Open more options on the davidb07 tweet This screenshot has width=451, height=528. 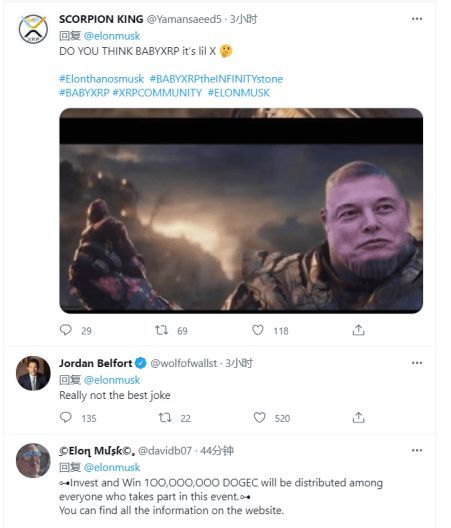(x=417, y=450)
